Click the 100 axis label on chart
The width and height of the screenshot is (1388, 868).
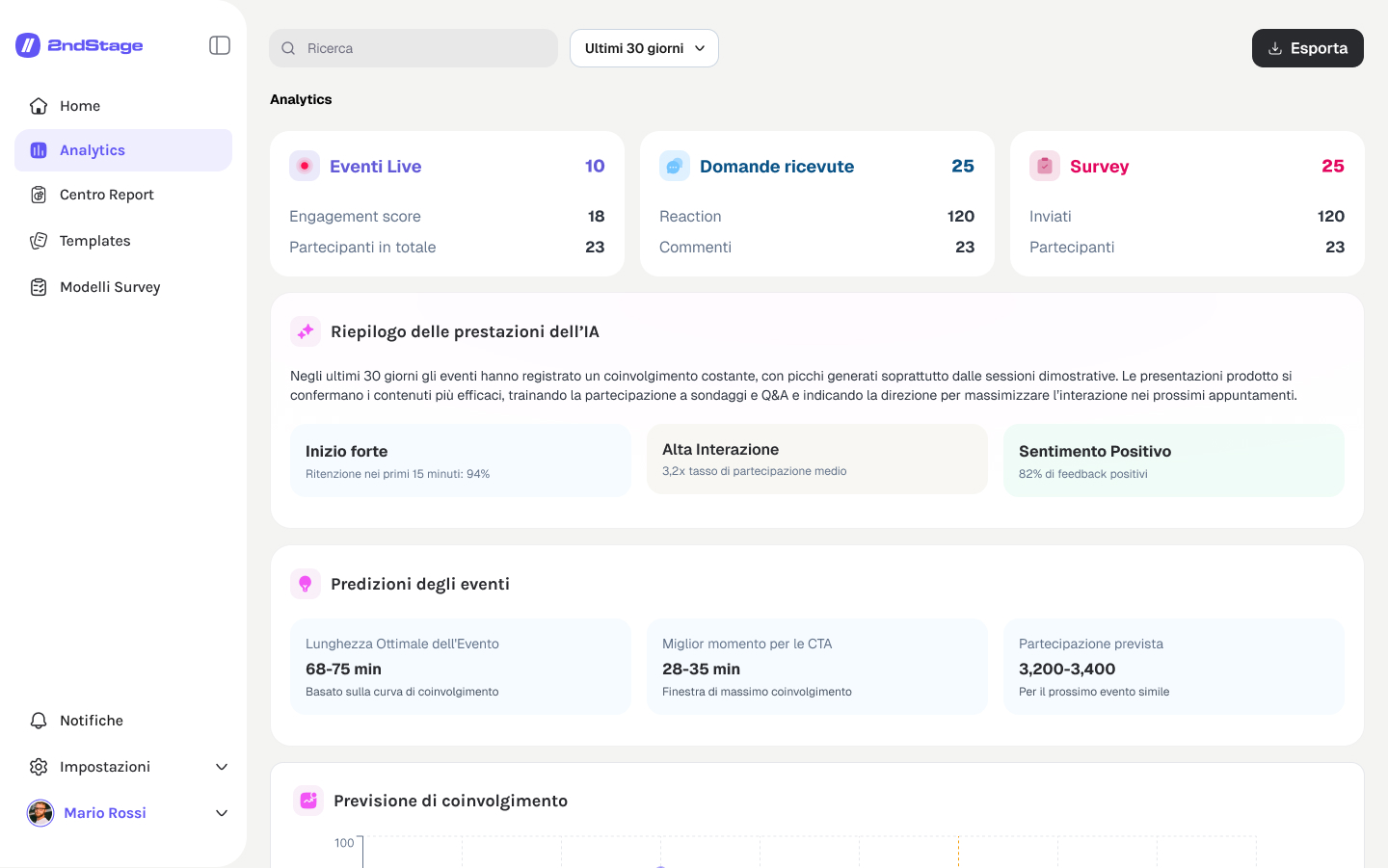click(344, 843)
